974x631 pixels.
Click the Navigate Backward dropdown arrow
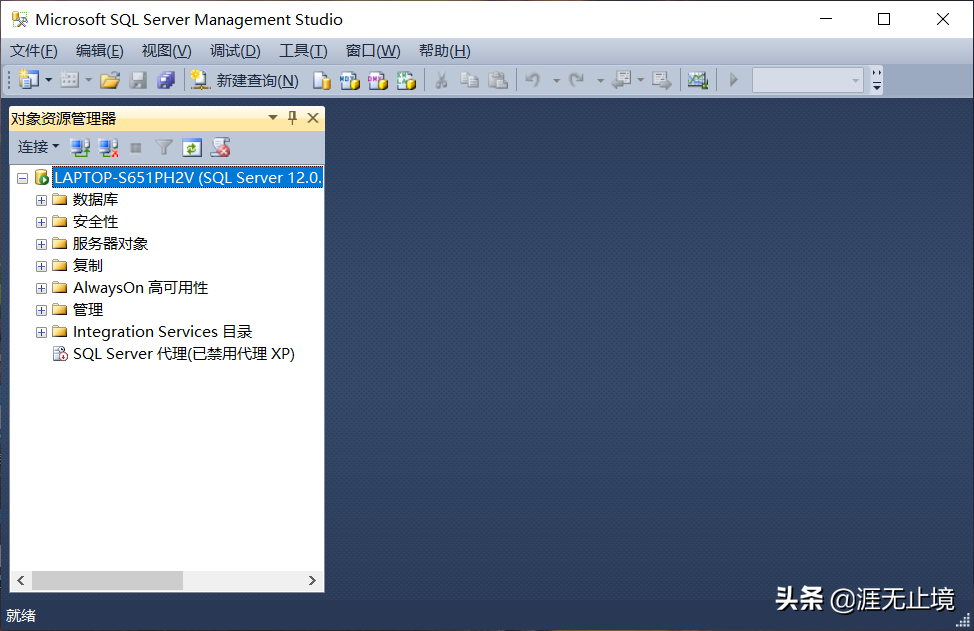640,80
